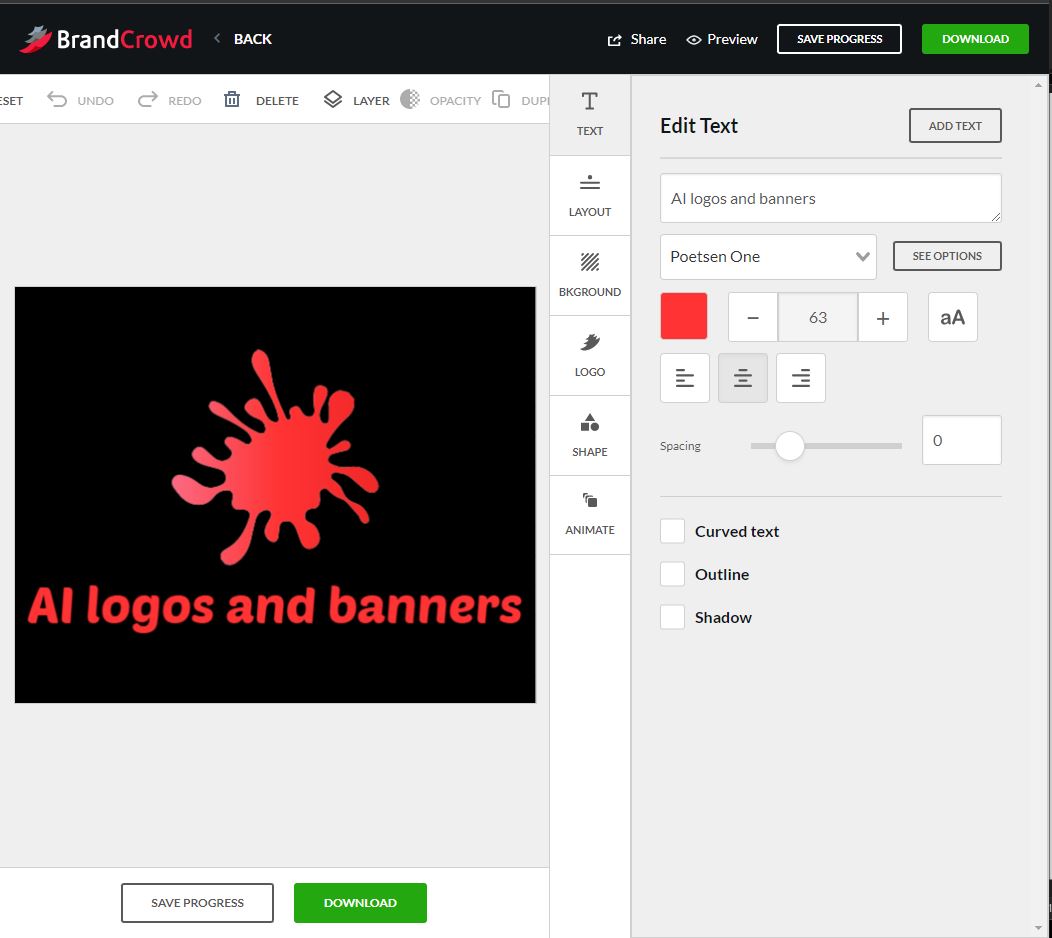Click the scroll down arrow of the panel scrollbar
1052x938 pixels.
pos(1039,927)
